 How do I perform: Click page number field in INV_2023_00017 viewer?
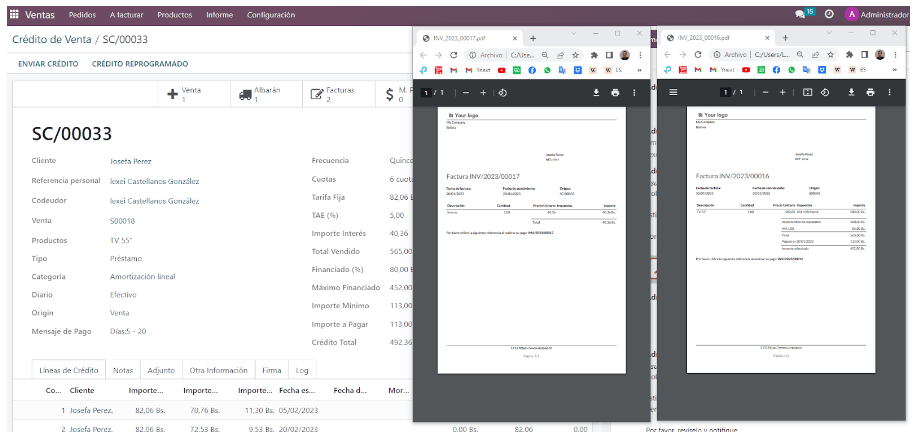click(x=424, y=92)
